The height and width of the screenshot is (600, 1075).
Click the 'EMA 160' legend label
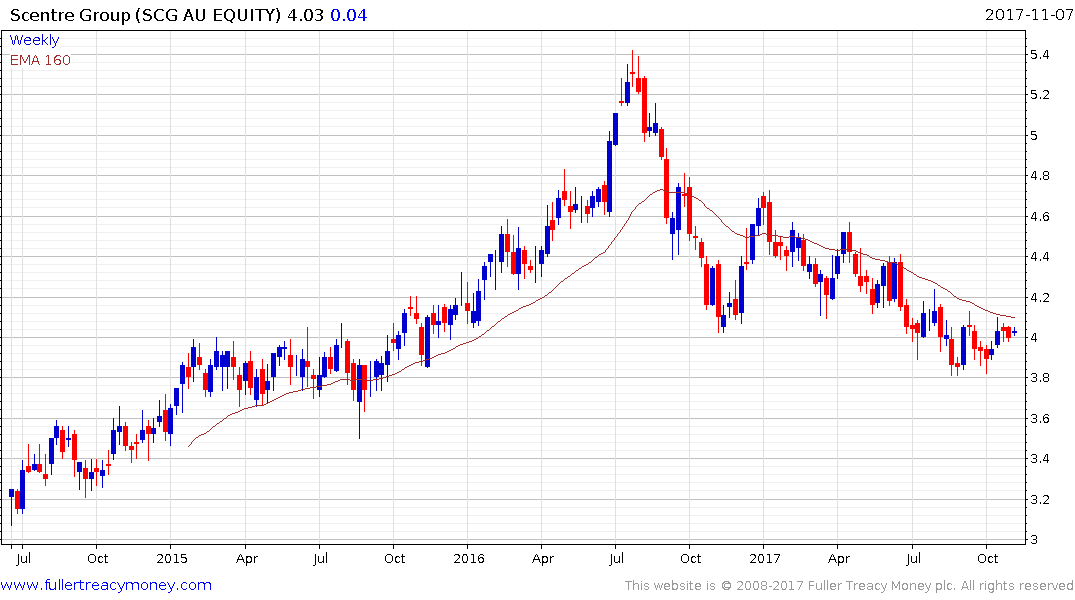pyautogui.click(x=40, y=60)
